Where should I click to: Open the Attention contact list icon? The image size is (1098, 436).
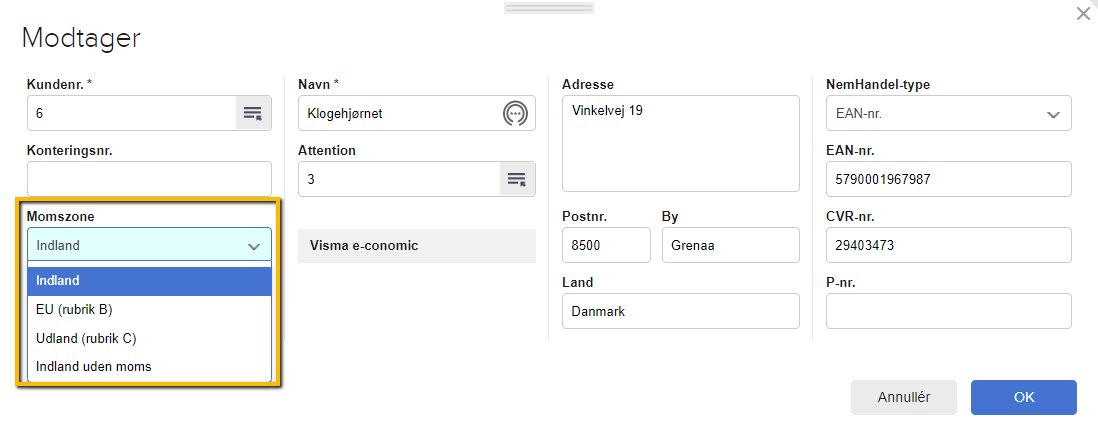click(517, 179)
